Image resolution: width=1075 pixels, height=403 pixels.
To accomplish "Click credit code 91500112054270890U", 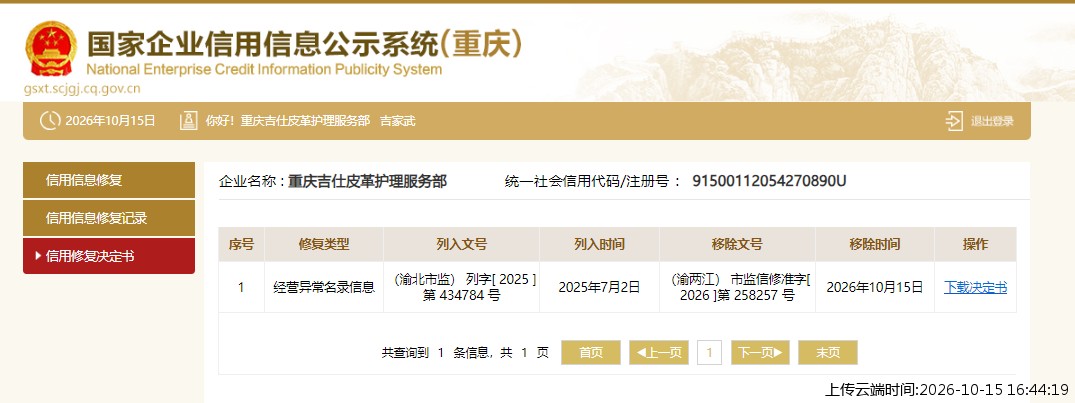I will pos(769,181).
